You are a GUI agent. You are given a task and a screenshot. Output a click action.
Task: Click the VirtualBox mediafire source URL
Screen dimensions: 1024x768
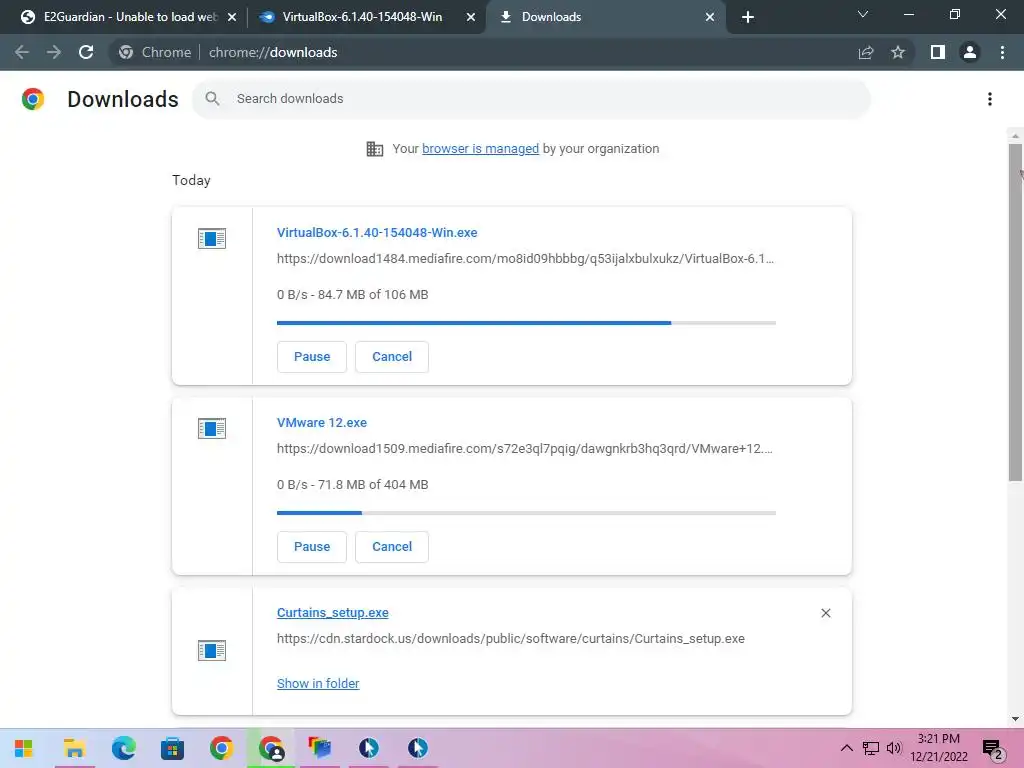pyautogui.click(x=525, y=259)
